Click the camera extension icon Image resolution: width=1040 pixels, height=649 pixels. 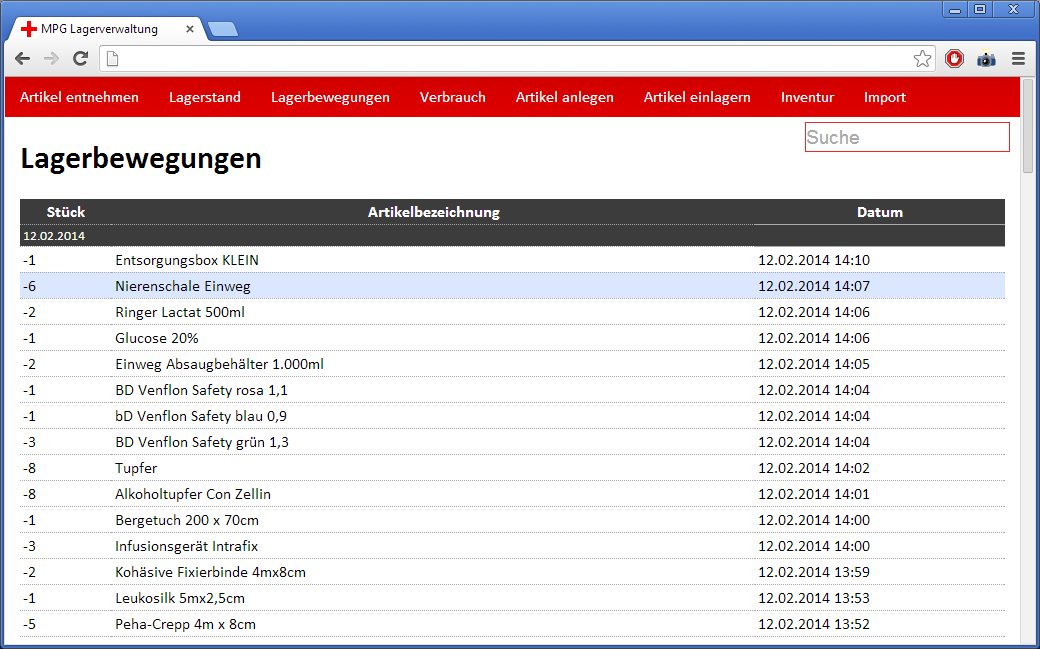coord(986,59)
